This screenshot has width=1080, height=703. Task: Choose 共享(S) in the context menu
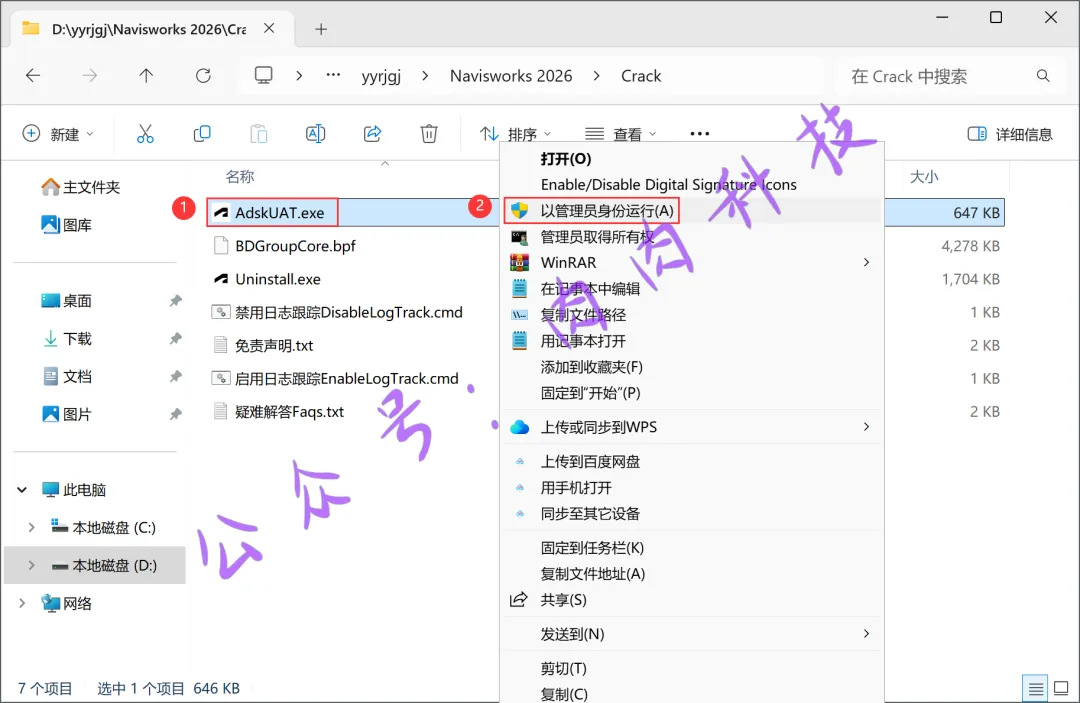(692, 600)
